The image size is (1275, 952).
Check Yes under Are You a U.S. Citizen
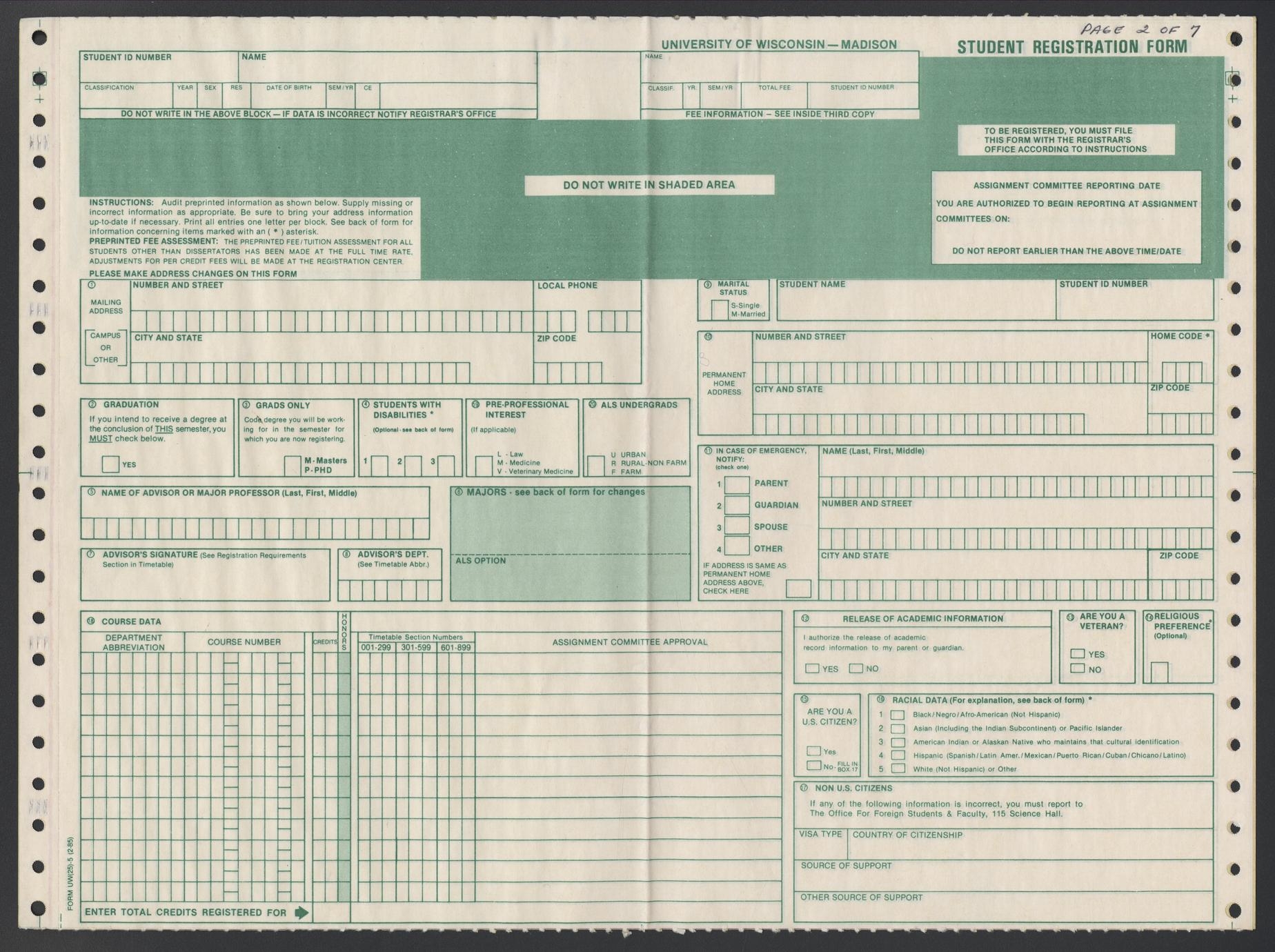814,751
